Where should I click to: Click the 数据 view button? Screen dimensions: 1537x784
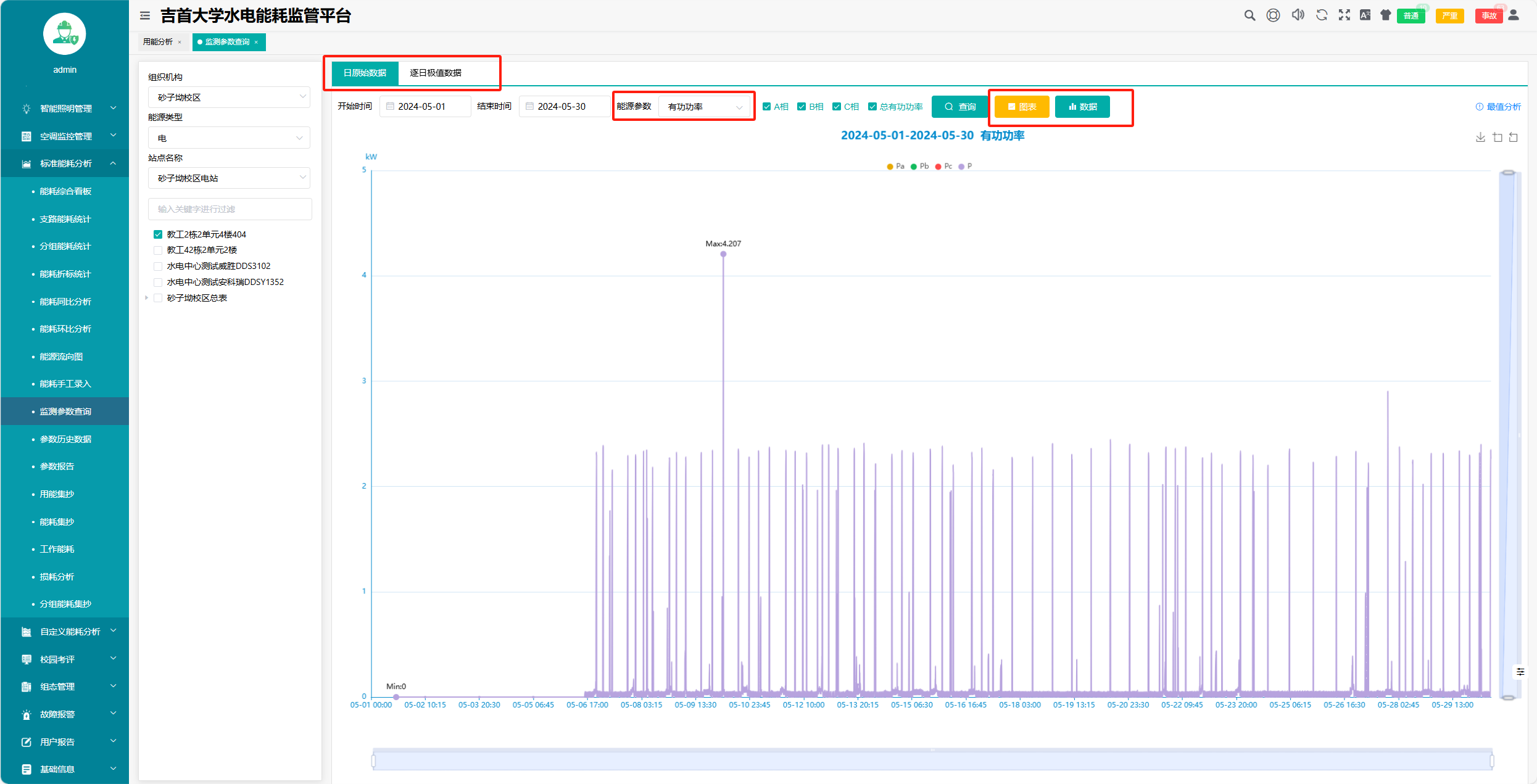(x=1082, y=107)
